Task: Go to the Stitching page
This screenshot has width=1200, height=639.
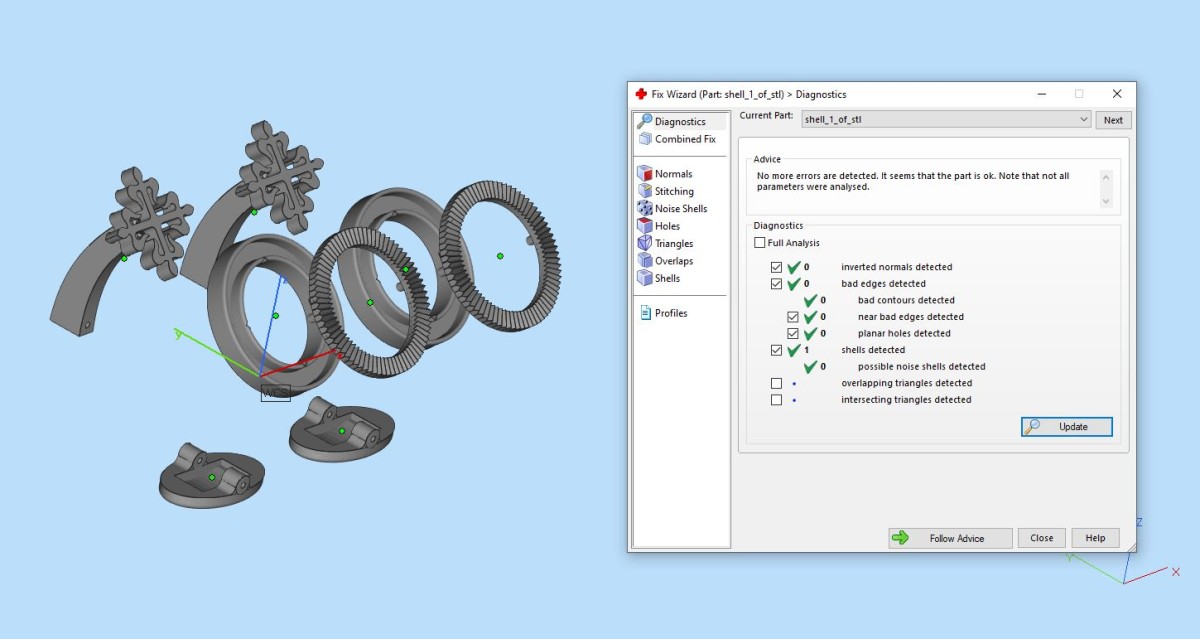Action: pyautogui.click(x=674, y=191)
